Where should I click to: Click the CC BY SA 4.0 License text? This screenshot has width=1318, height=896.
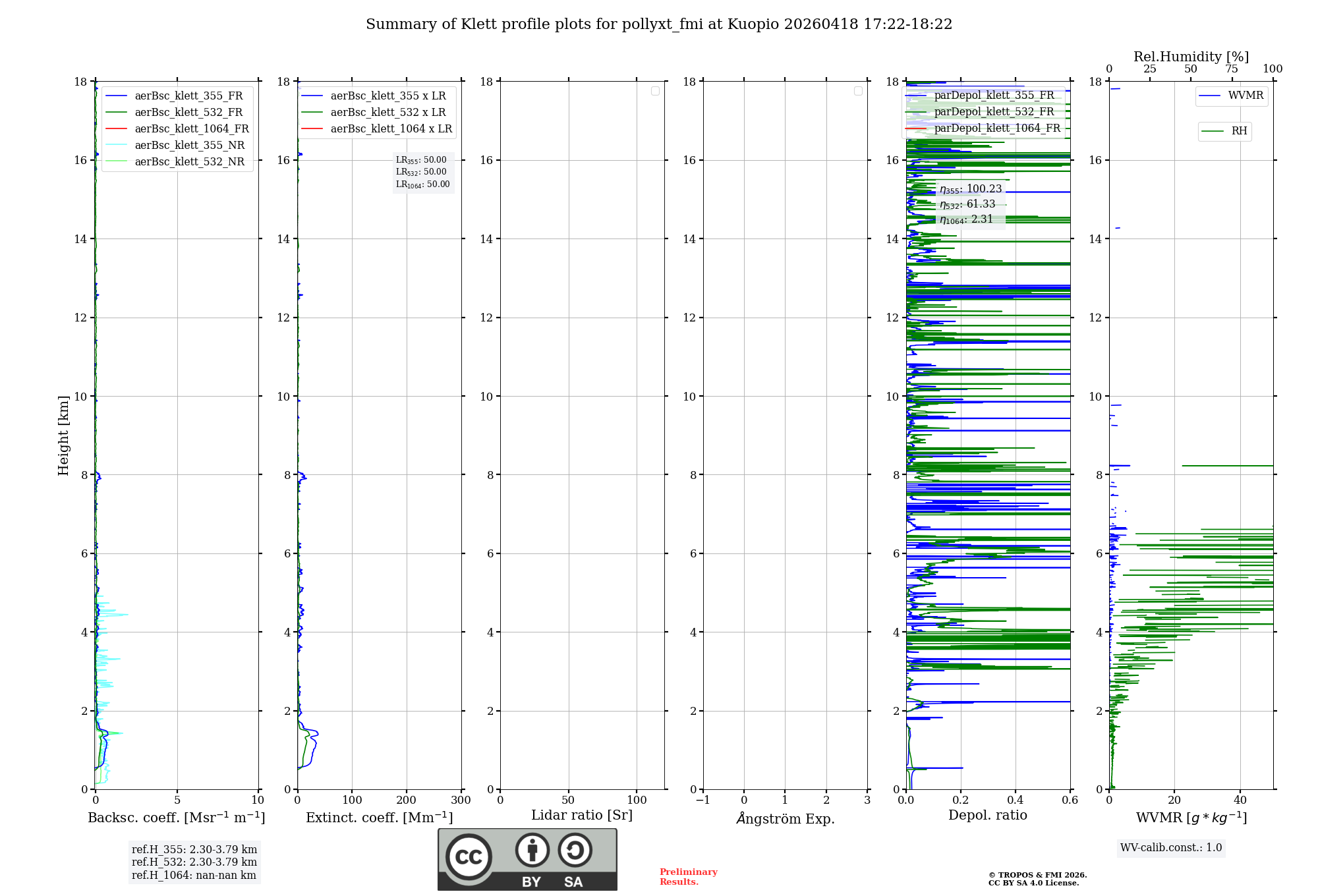[x=1033, y=883]
